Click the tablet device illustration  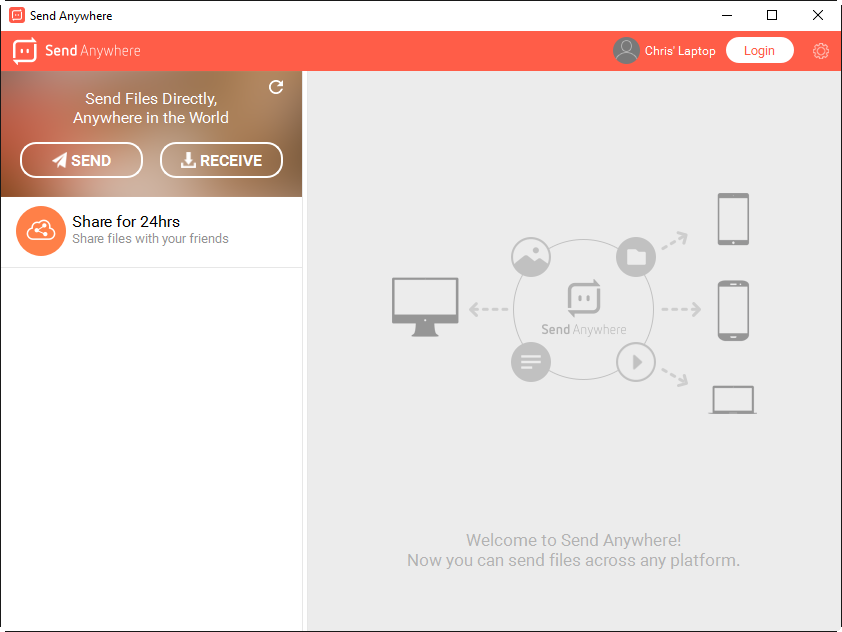733,219
